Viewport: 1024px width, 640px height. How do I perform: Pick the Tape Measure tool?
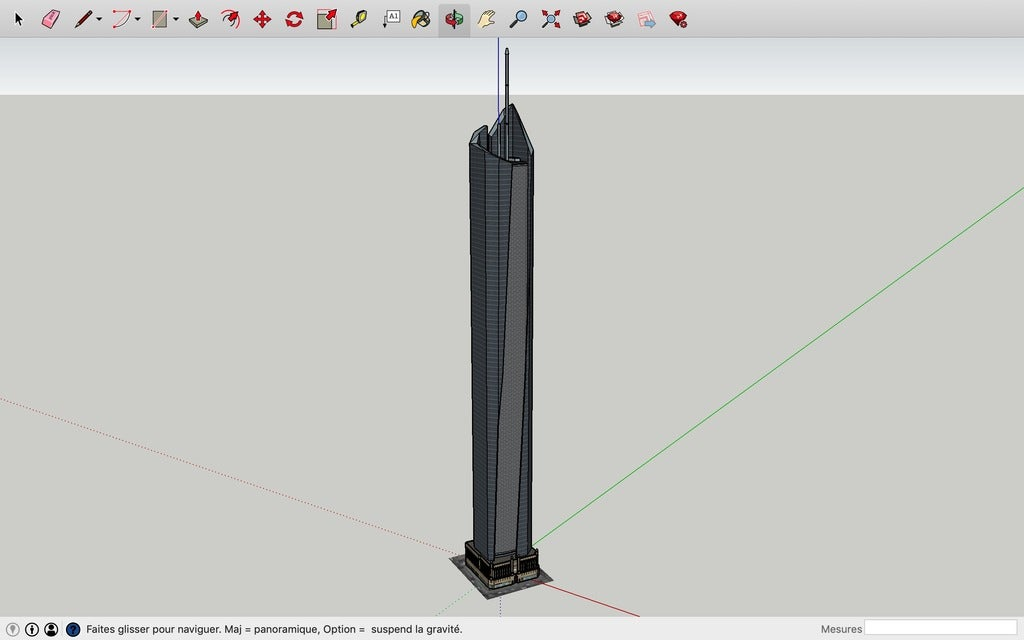(358, 19)
